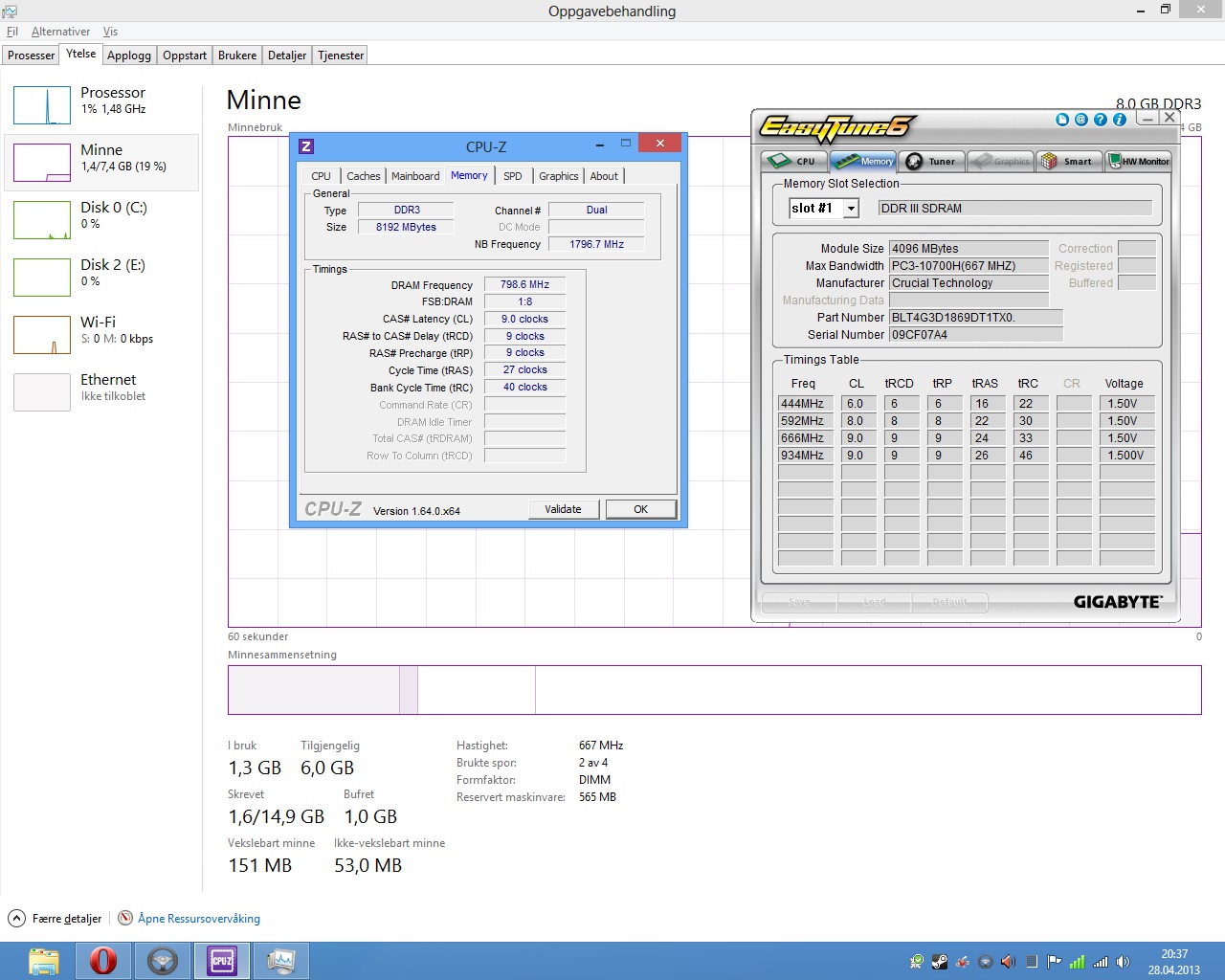Viewport: 1225px width, 980px height.
Task: Open the Fil menu
Action: (12, 32)
